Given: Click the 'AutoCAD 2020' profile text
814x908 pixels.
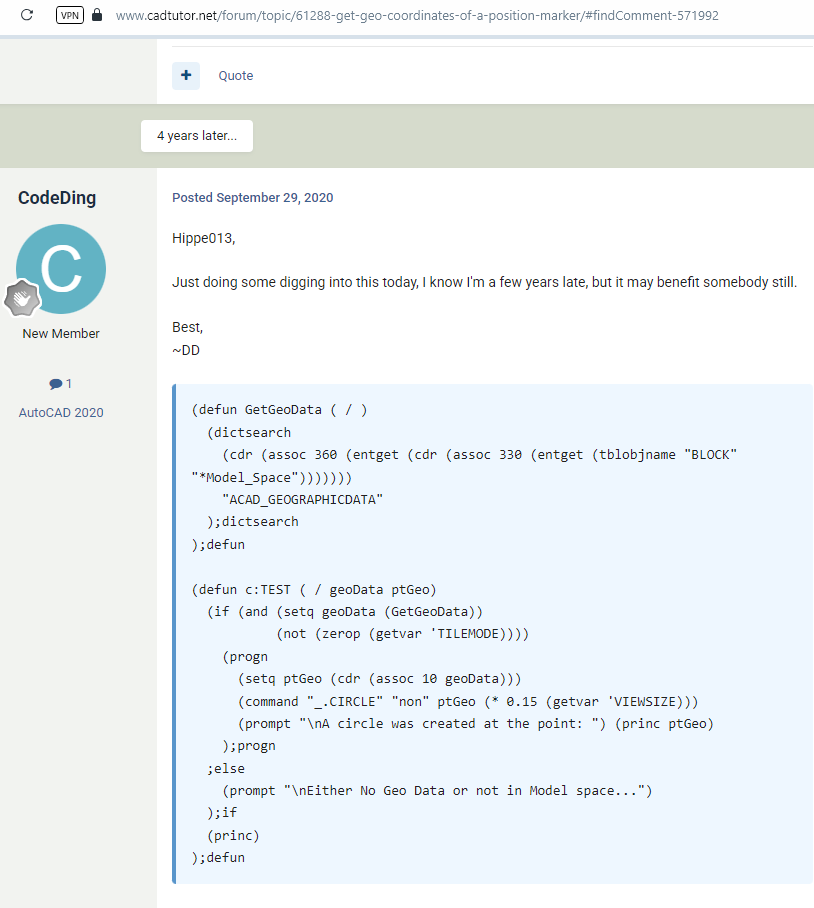Looking at the screenshot, I should click(x=61, y=412).
